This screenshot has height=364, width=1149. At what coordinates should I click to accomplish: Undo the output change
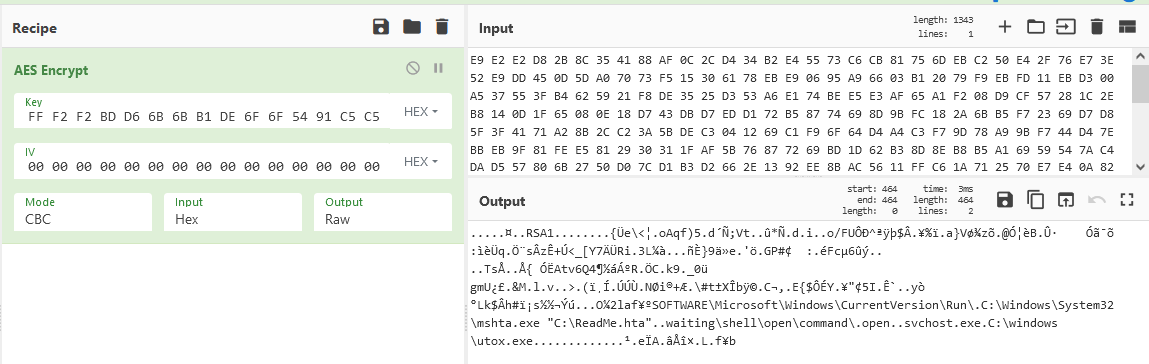(1096, 199)
